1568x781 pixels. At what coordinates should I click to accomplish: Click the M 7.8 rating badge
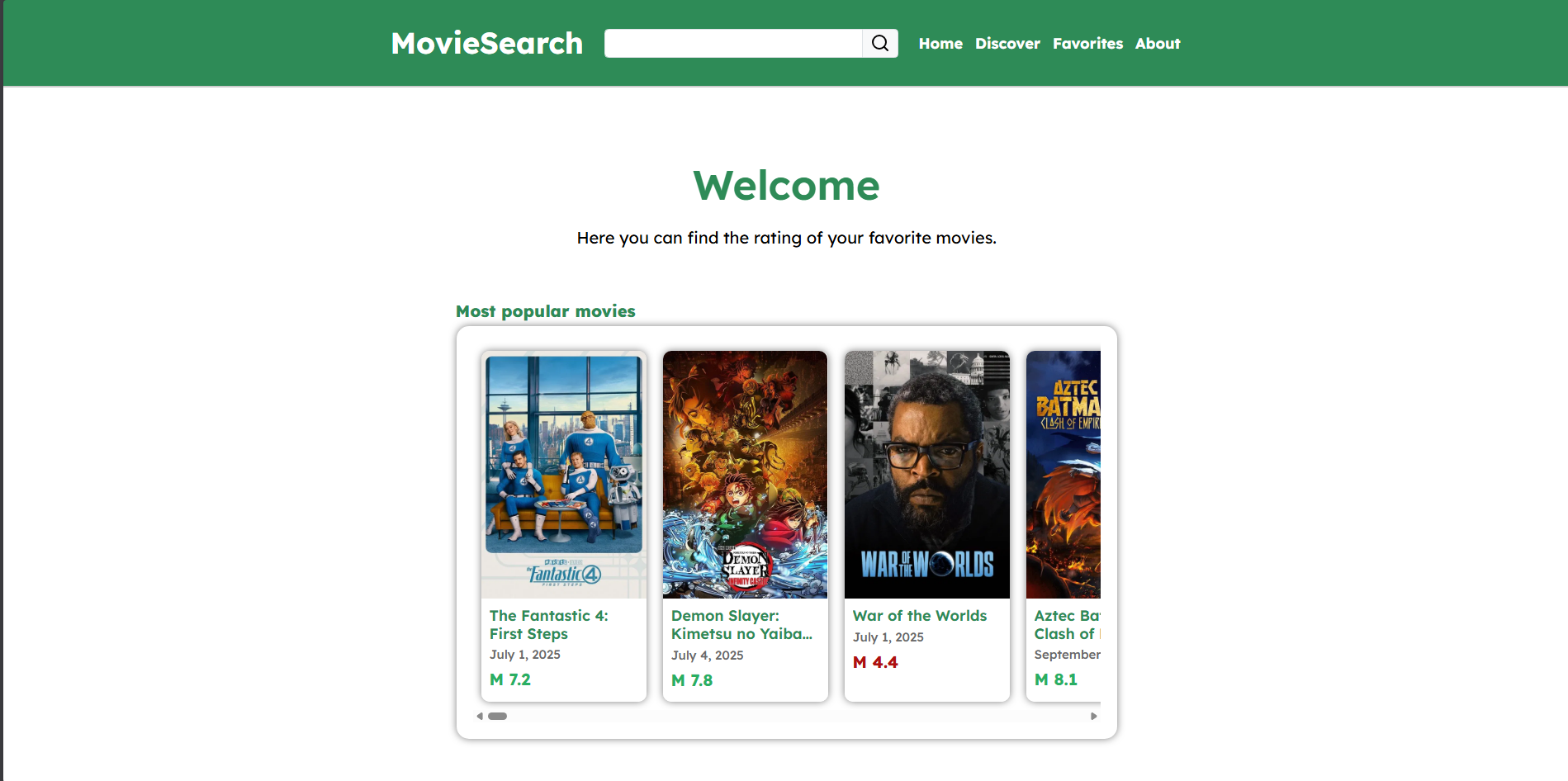[692, 680]
